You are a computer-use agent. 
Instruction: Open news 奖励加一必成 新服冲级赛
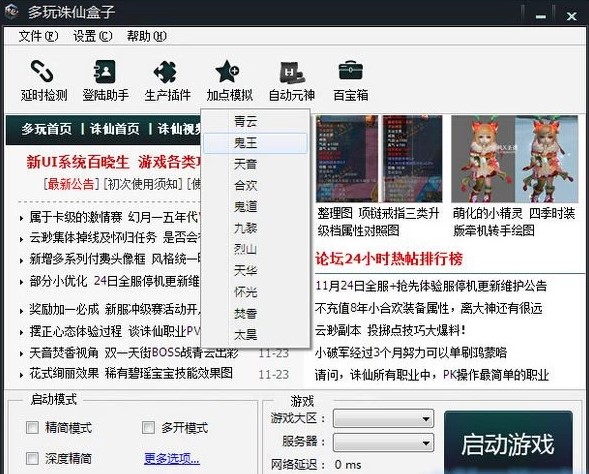(115, 309)
